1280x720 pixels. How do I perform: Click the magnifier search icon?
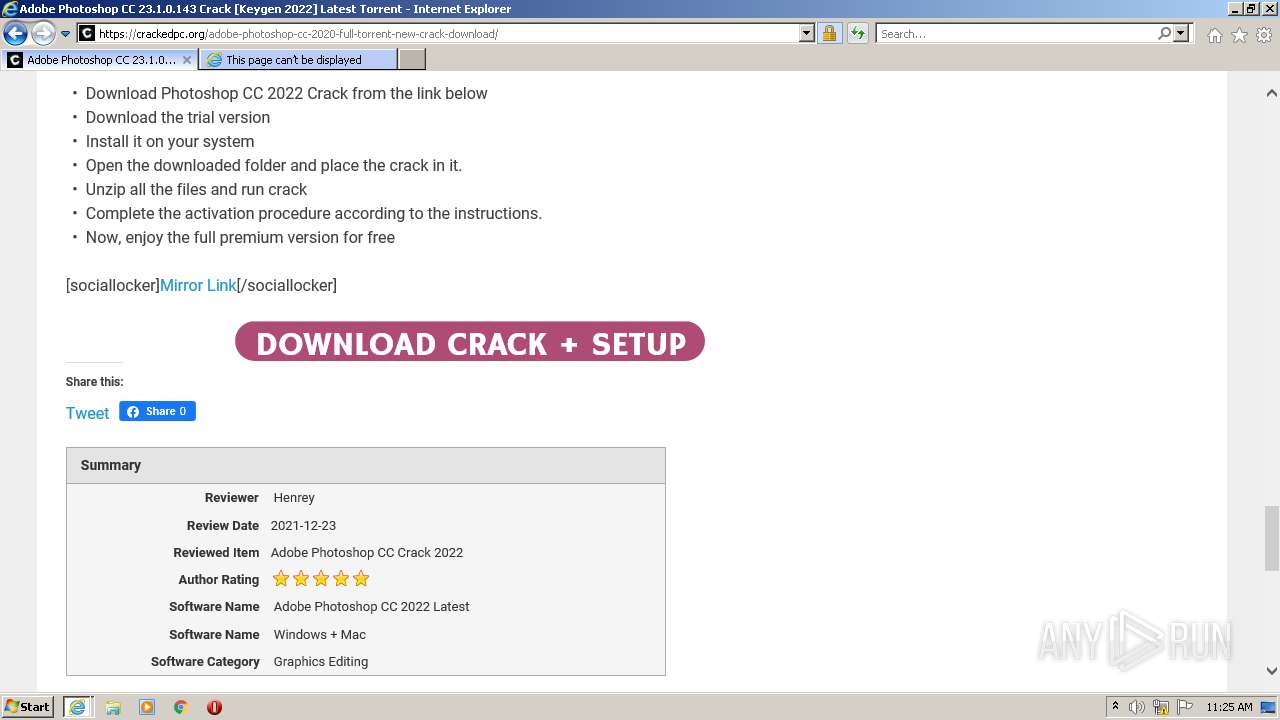click(x=1164, y=33)
